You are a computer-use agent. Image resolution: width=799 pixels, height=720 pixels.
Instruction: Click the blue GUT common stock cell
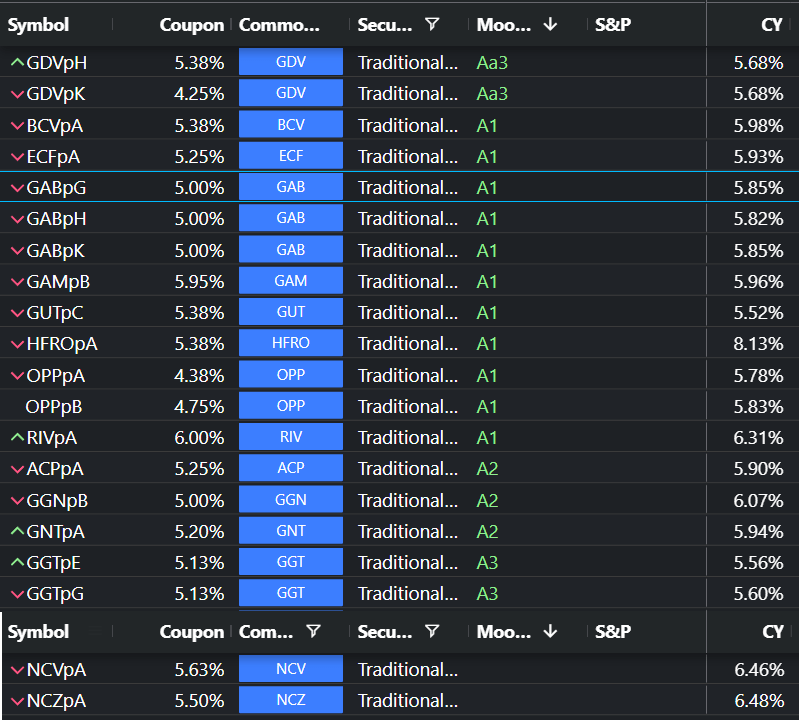pyautogui.click(x=291, y=311)
